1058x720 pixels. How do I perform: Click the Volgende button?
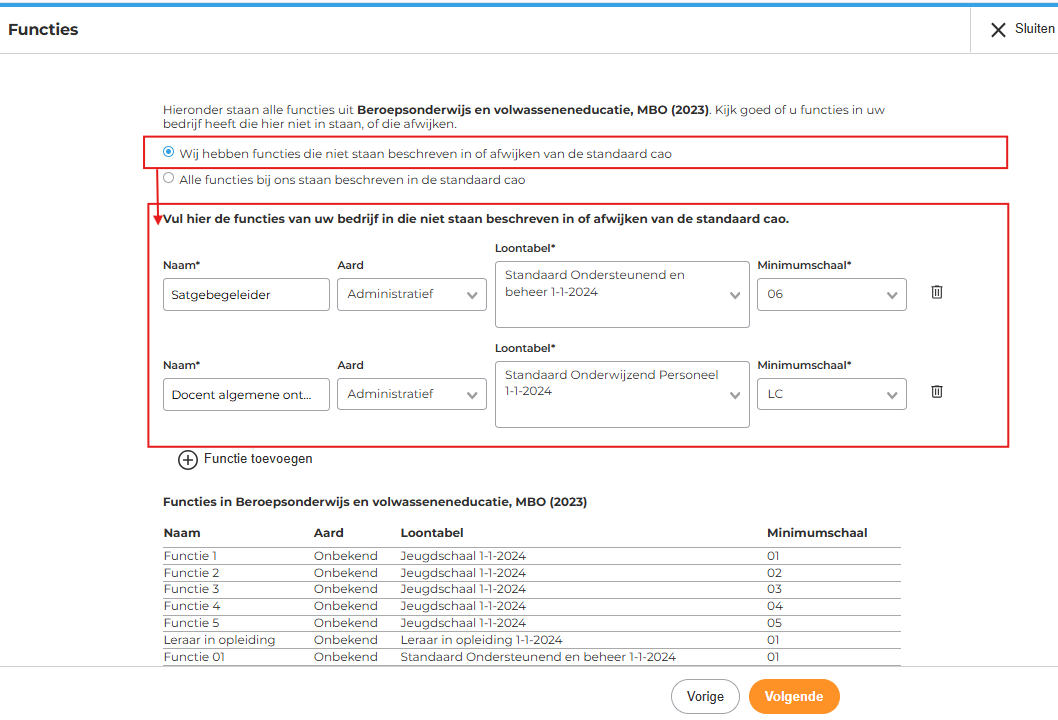[794, 696]
